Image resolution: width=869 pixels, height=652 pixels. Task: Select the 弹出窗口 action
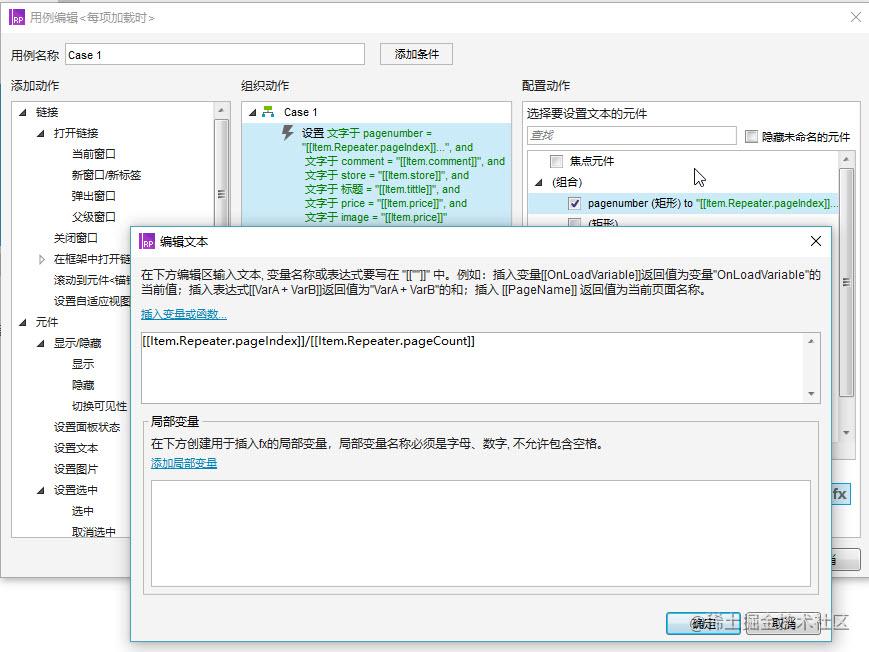94,196
